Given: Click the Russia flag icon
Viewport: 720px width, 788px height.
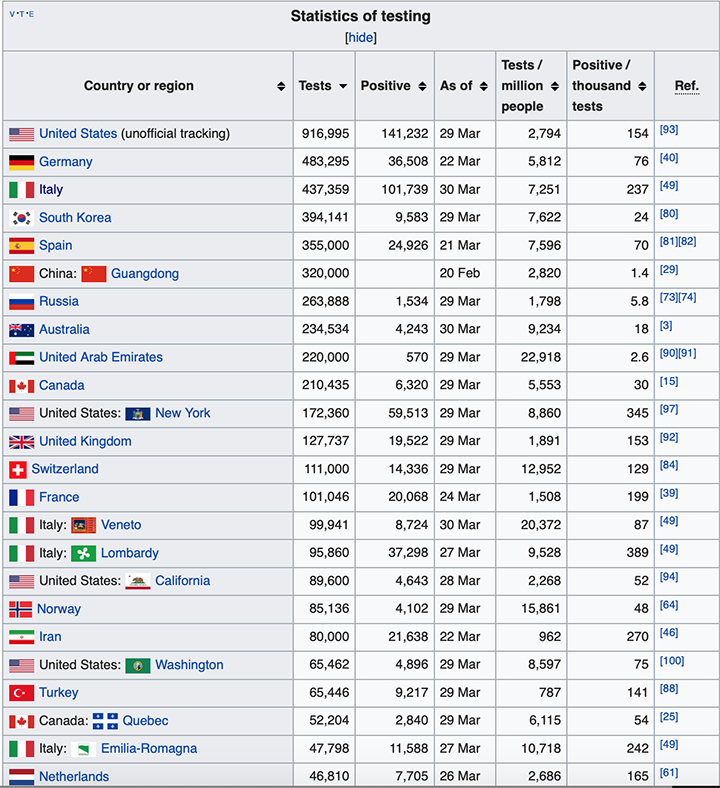Looking at the screenshot, I should (x=22, y=302).
